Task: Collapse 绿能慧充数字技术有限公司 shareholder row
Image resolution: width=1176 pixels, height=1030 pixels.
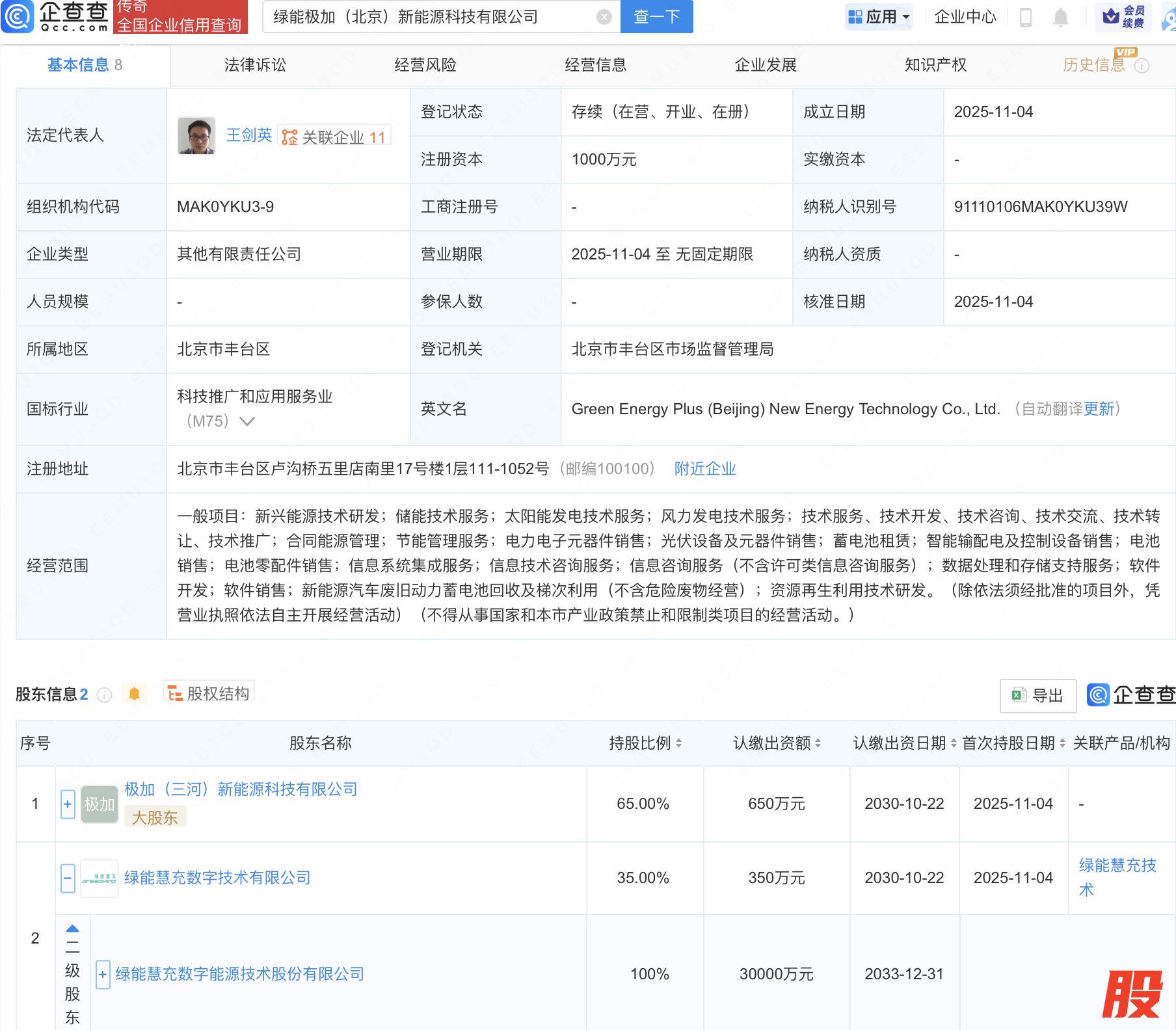Action: [x=68, y=878]
